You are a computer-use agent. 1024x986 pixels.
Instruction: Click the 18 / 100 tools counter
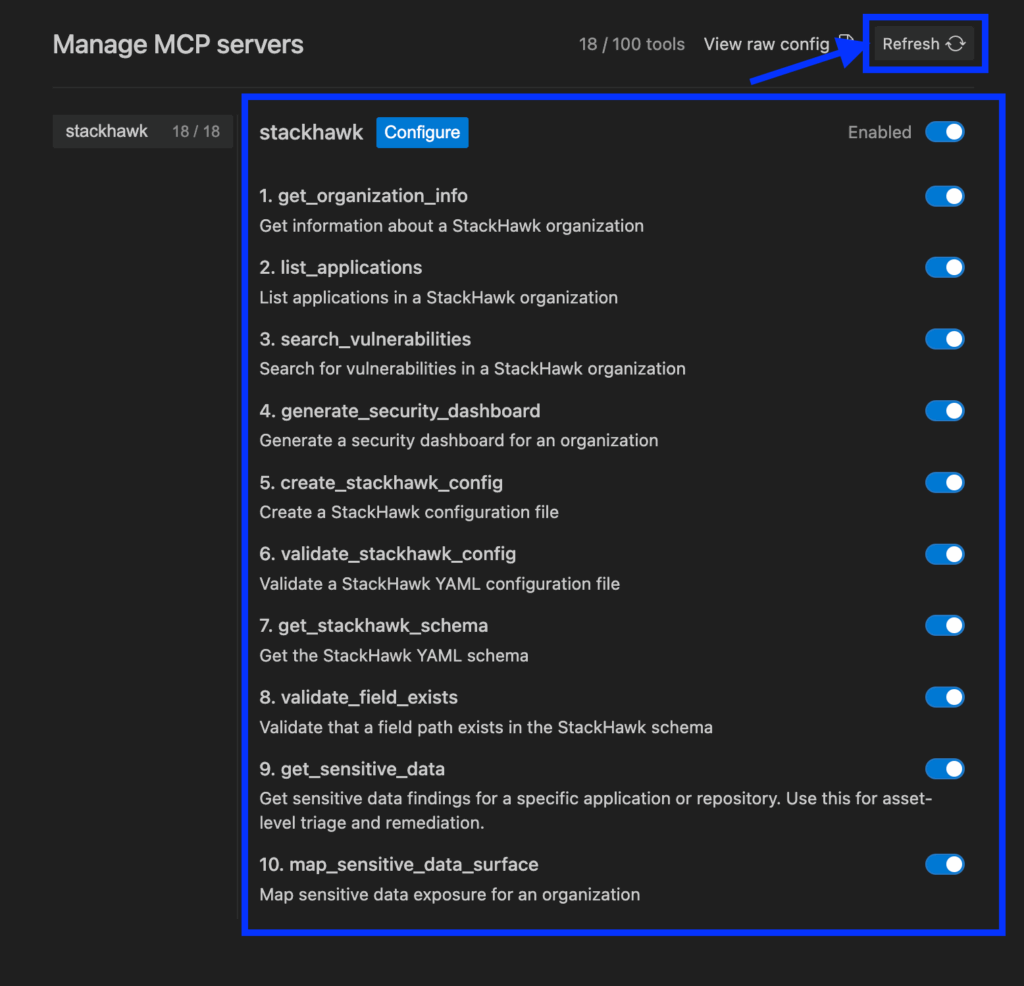632,44
